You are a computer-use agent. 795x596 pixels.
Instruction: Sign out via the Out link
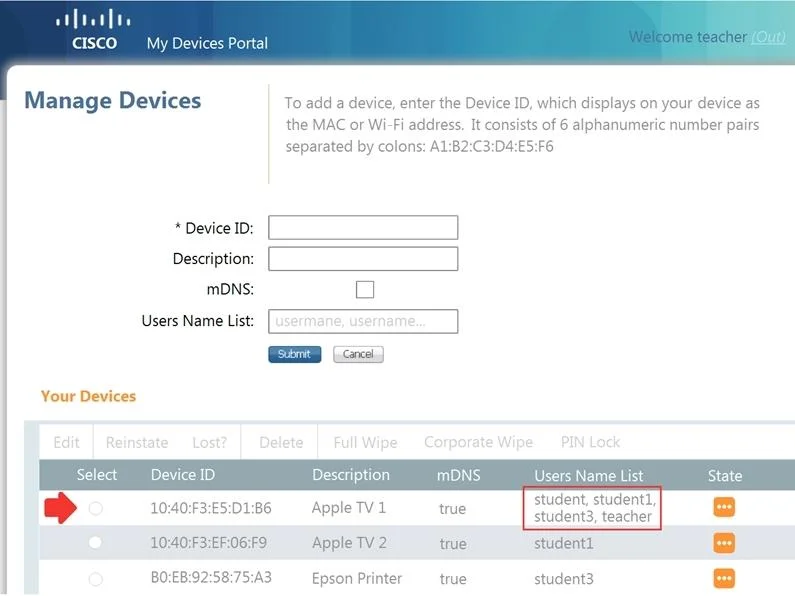click(x=768, y=37)
